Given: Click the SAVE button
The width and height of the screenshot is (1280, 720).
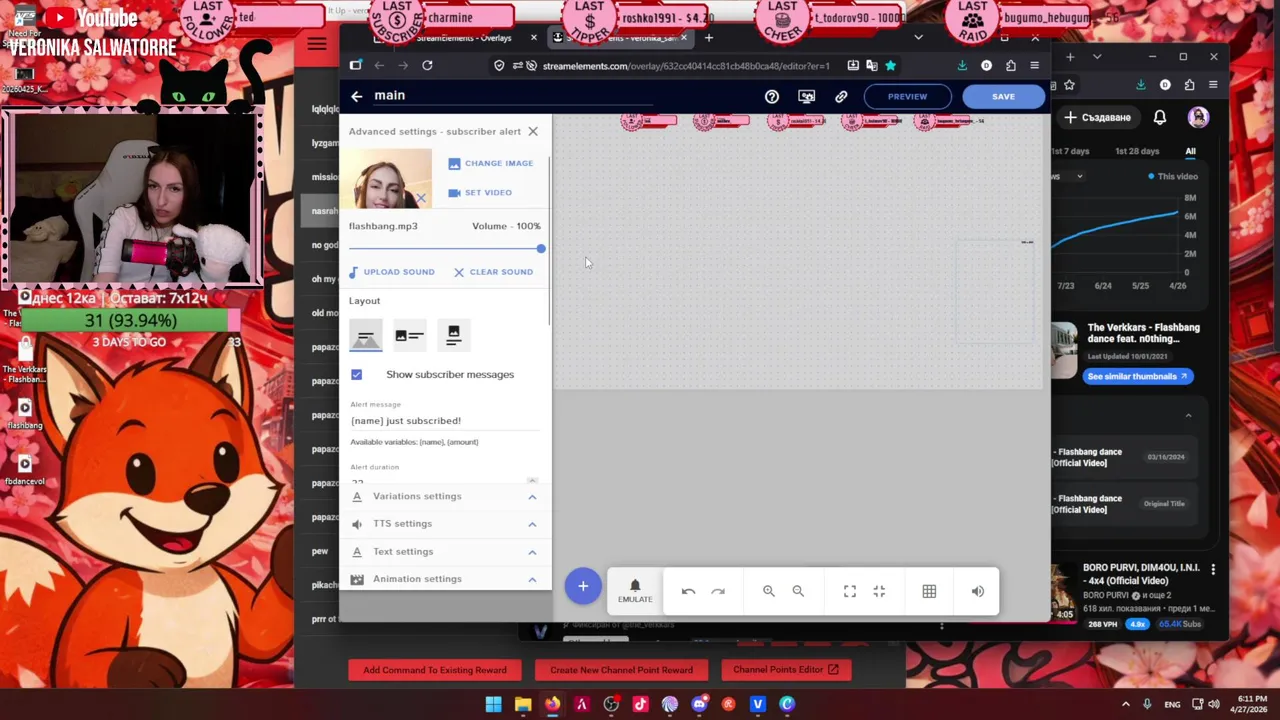Looking at the screenshot, I should point(1003,97).
